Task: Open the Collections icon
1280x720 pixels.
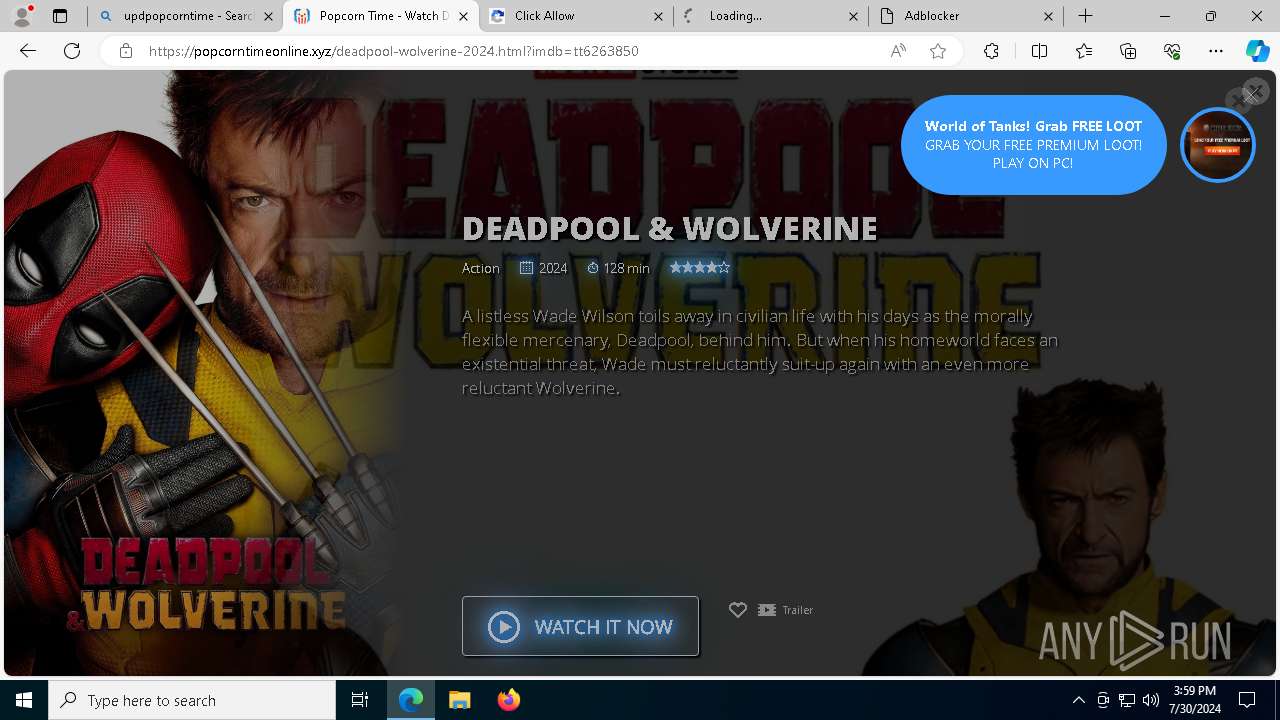Action: (1128, 51)
